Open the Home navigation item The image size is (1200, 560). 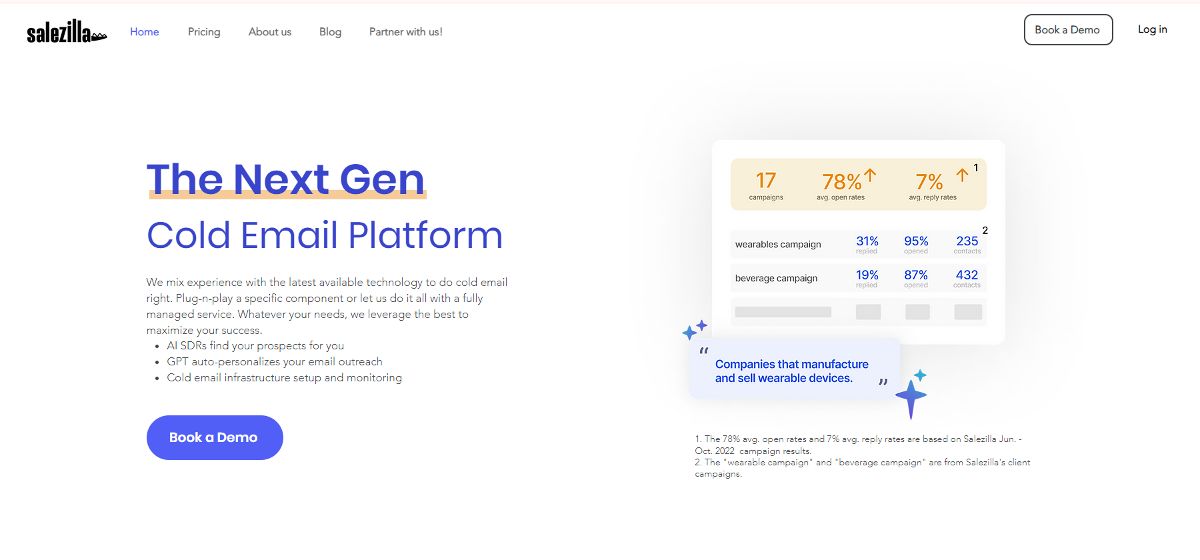coord(145,32)
